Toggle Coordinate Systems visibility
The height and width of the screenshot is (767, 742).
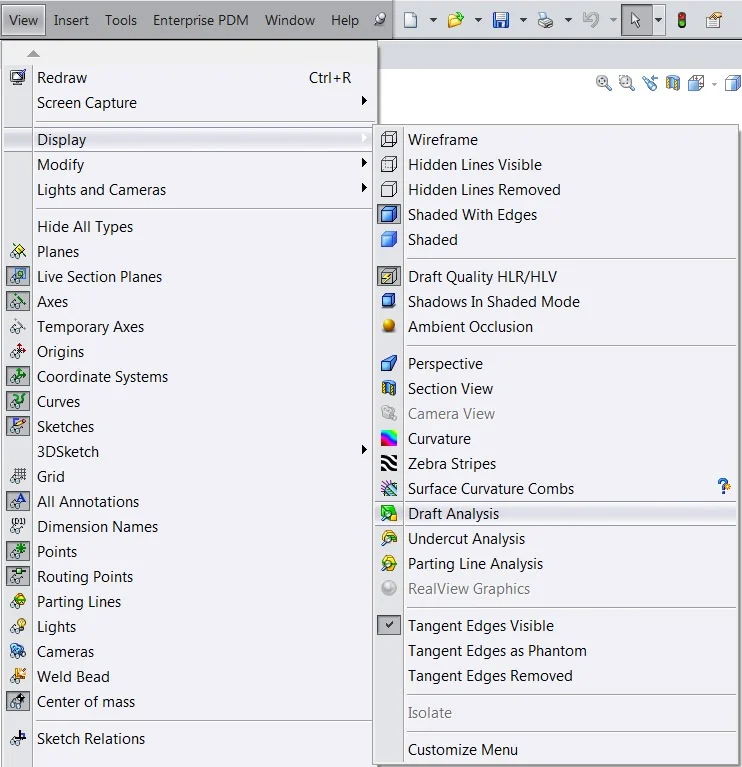click(x=18, y=376)
